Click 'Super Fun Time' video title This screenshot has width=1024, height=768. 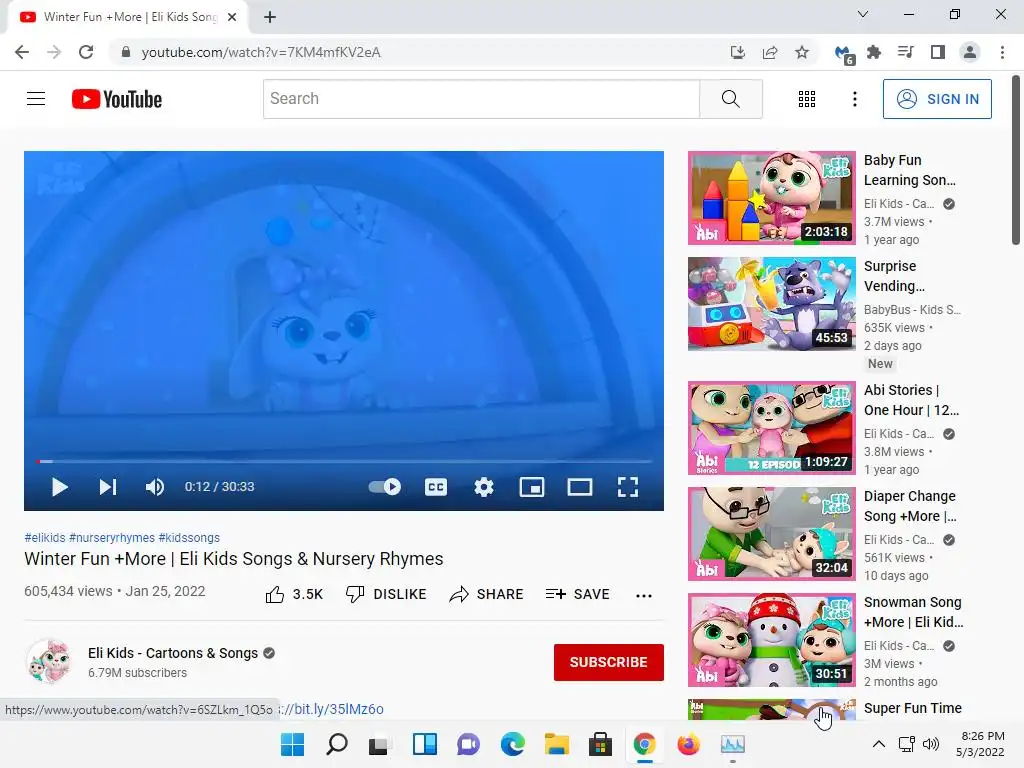(912, 708)
